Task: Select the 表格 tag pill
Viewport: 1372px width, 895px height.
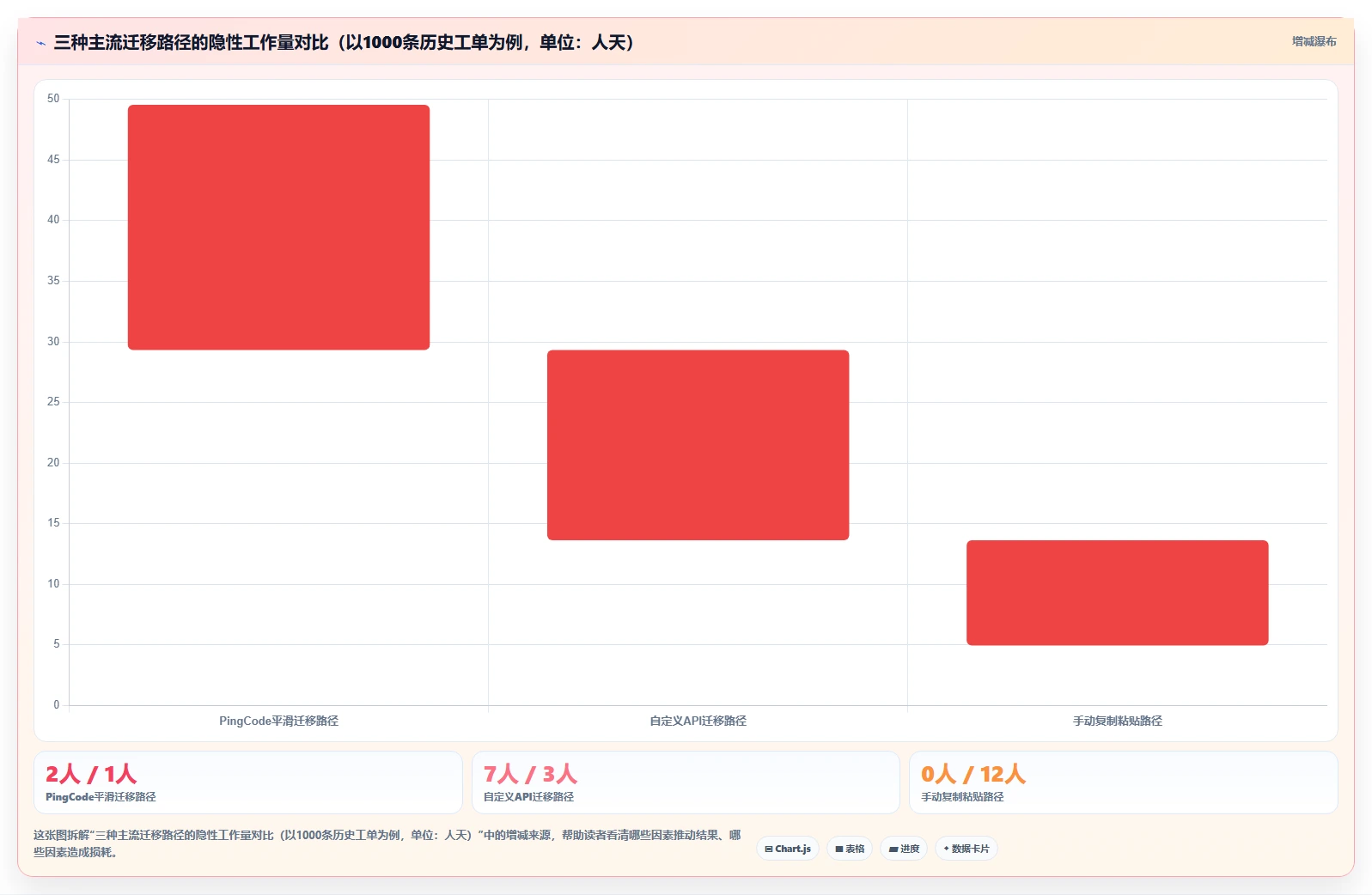Action: click(850, 849)
